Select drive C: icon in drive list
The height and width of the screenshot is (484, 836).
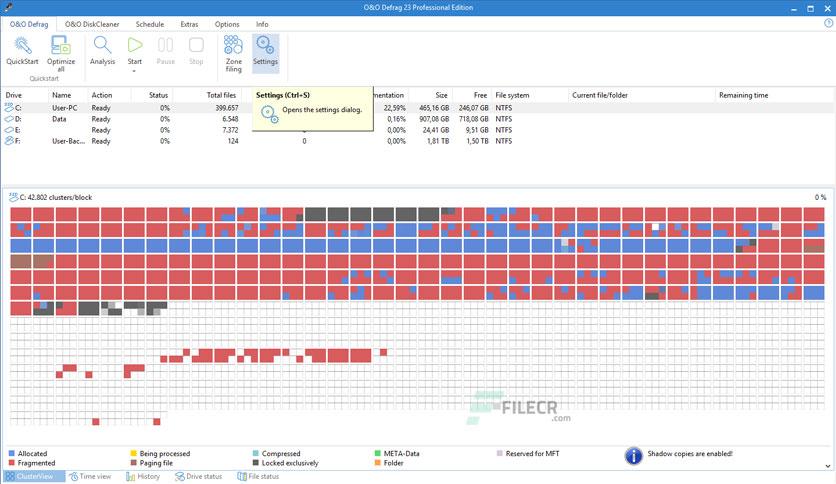[x=9, y=108]
